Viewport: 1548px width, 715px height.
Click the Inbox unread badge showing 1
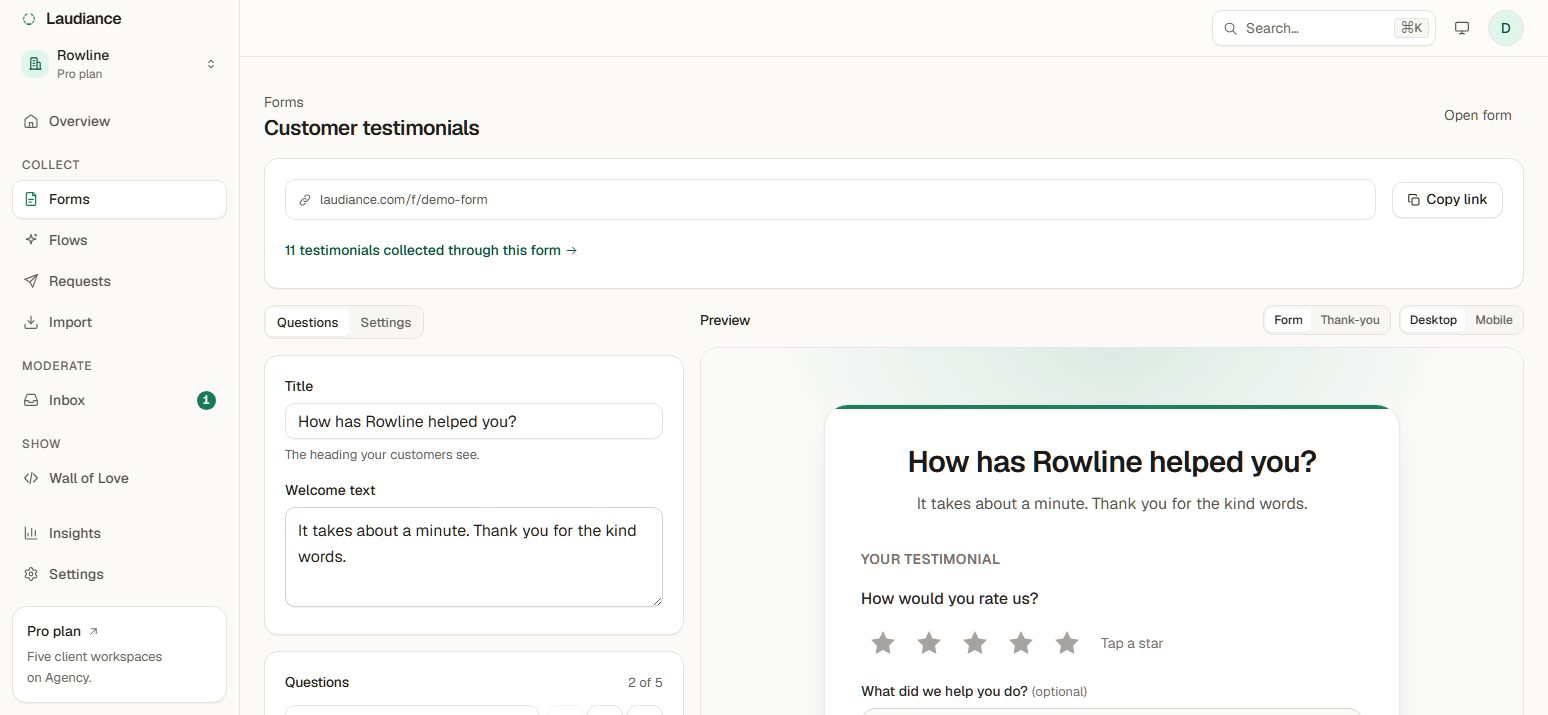tap(206, 400)
